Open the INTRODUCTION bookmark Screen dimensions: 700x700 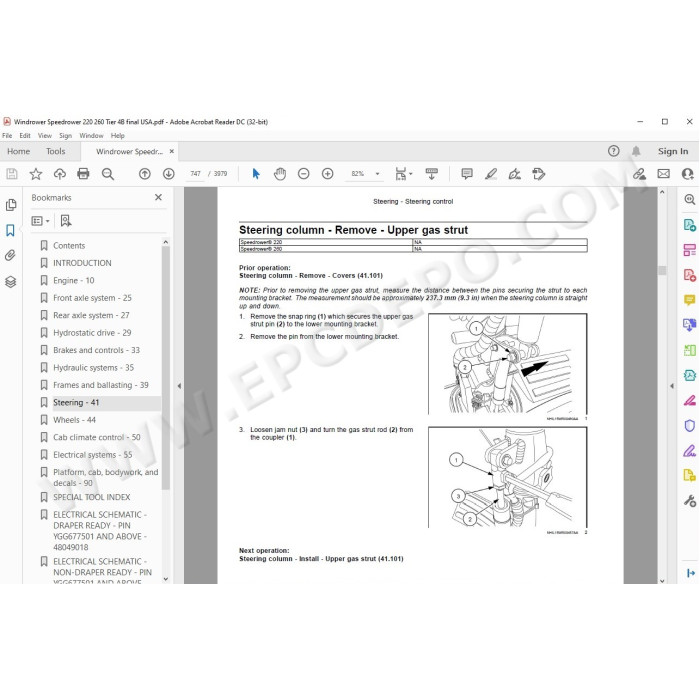(82, 263)
